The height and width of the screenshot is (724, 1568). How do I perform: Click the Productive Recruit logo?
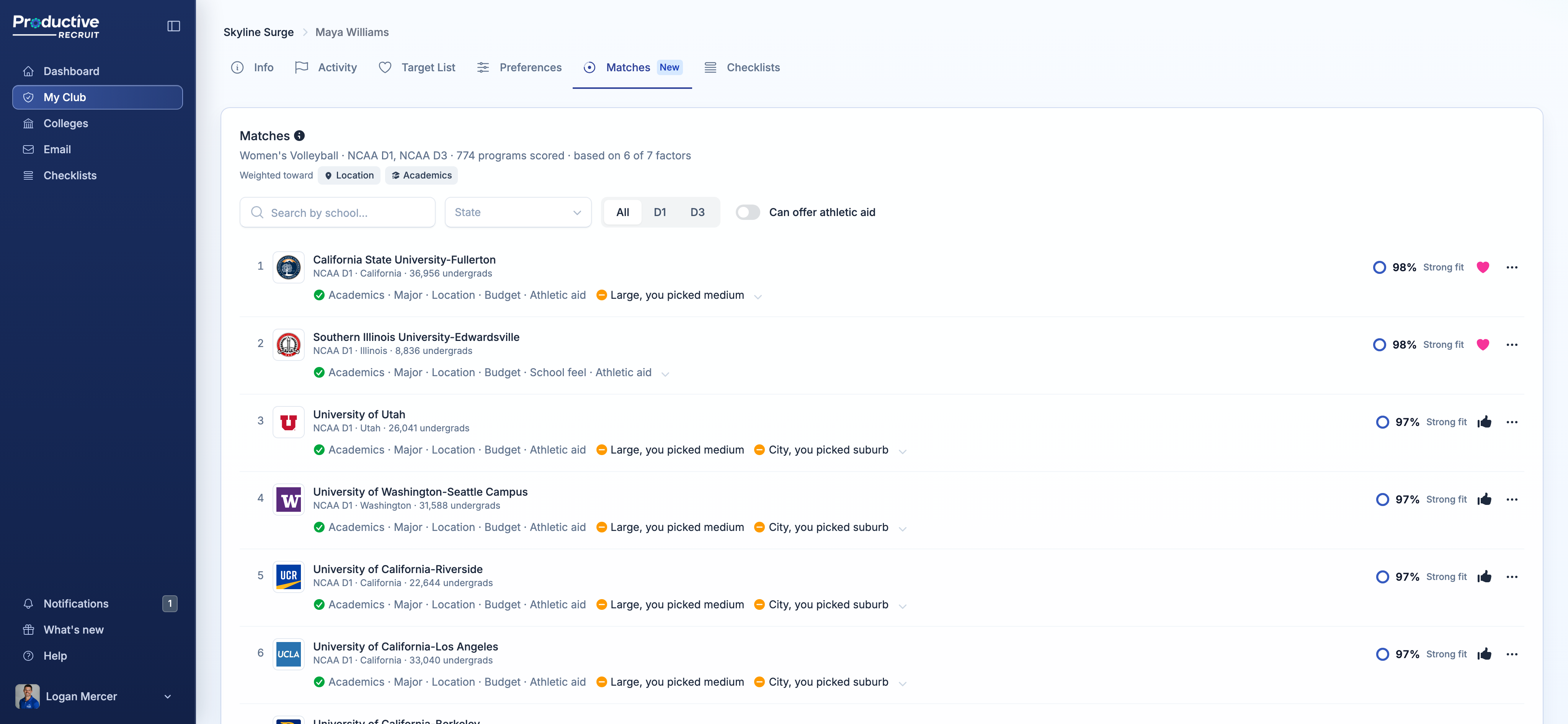[x=56, y=26]
